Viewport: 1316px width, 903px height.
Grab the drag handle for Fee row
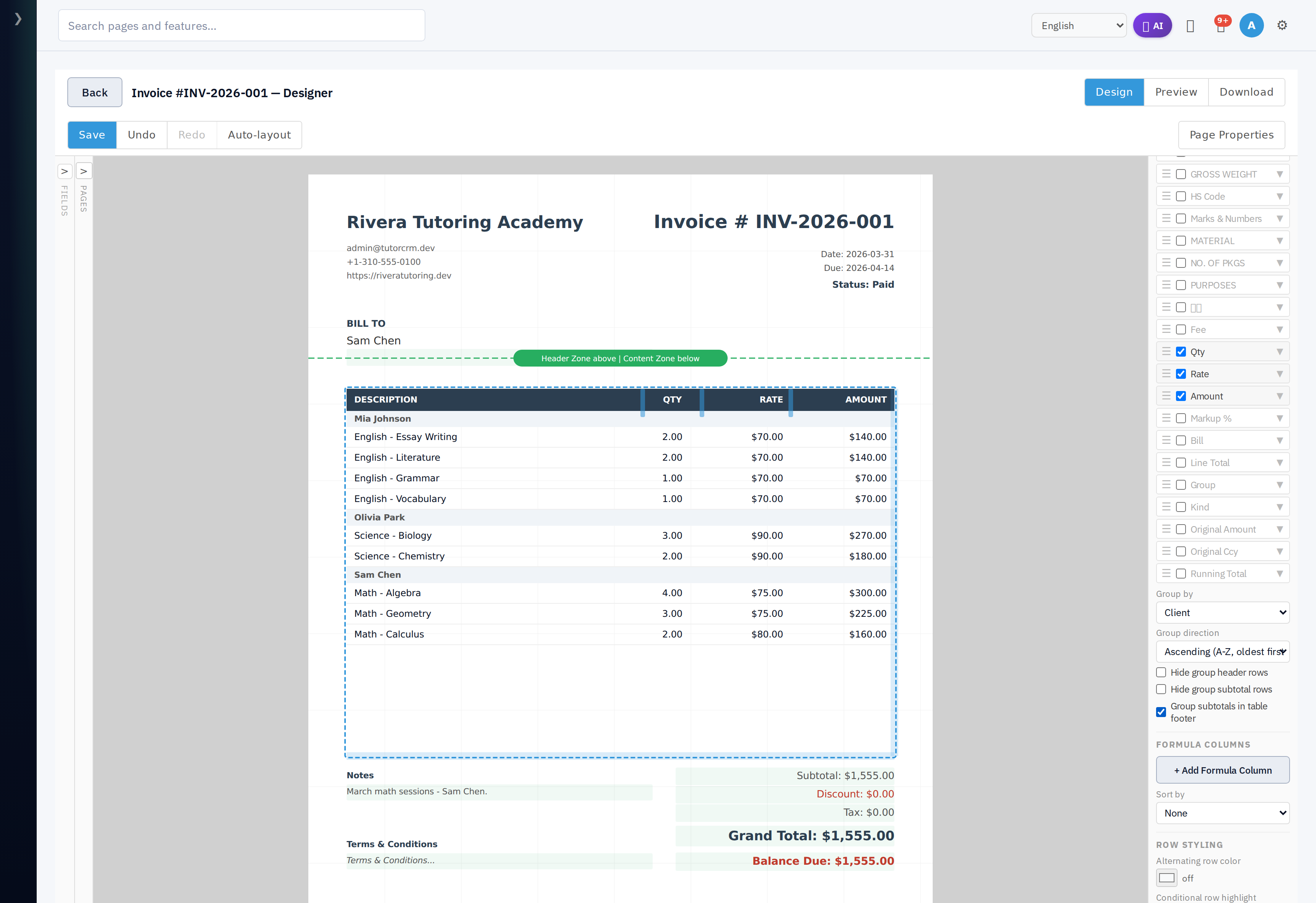click(x=1166, y=329)
